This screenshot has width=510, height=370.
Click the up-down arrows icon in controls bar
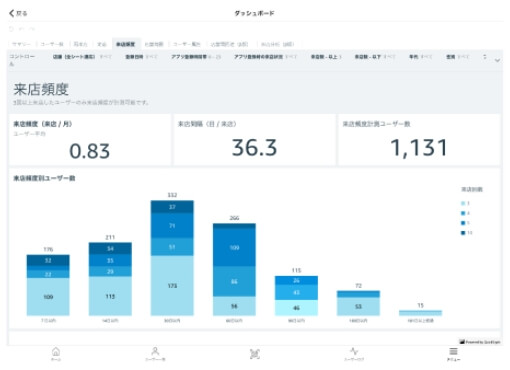485,57
